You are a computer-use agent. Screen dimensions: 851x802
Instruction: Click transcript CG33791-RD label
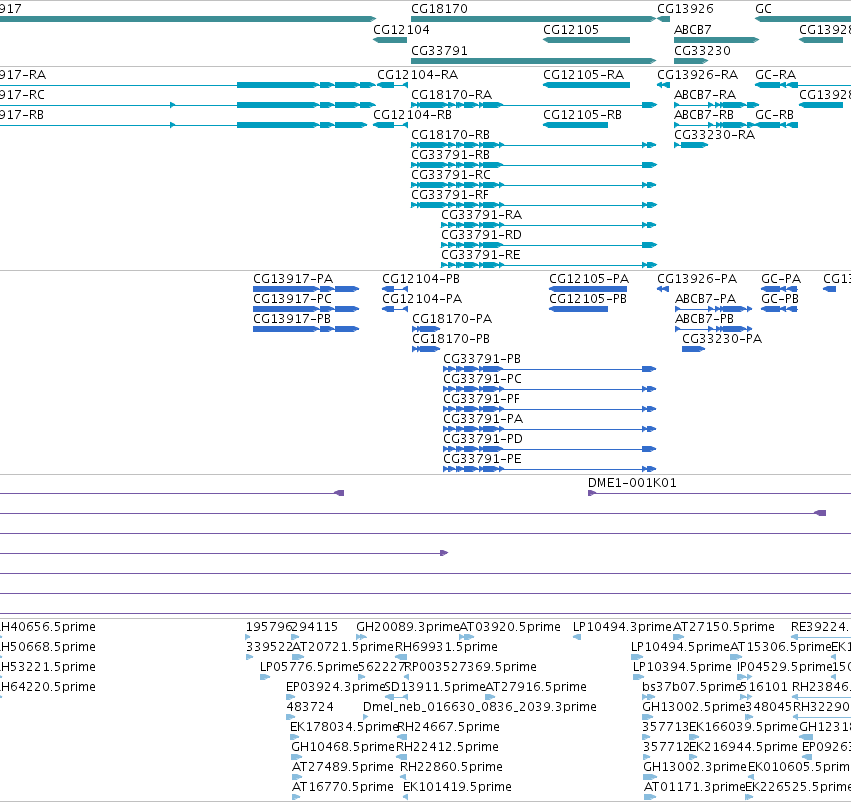coord(481,235)
